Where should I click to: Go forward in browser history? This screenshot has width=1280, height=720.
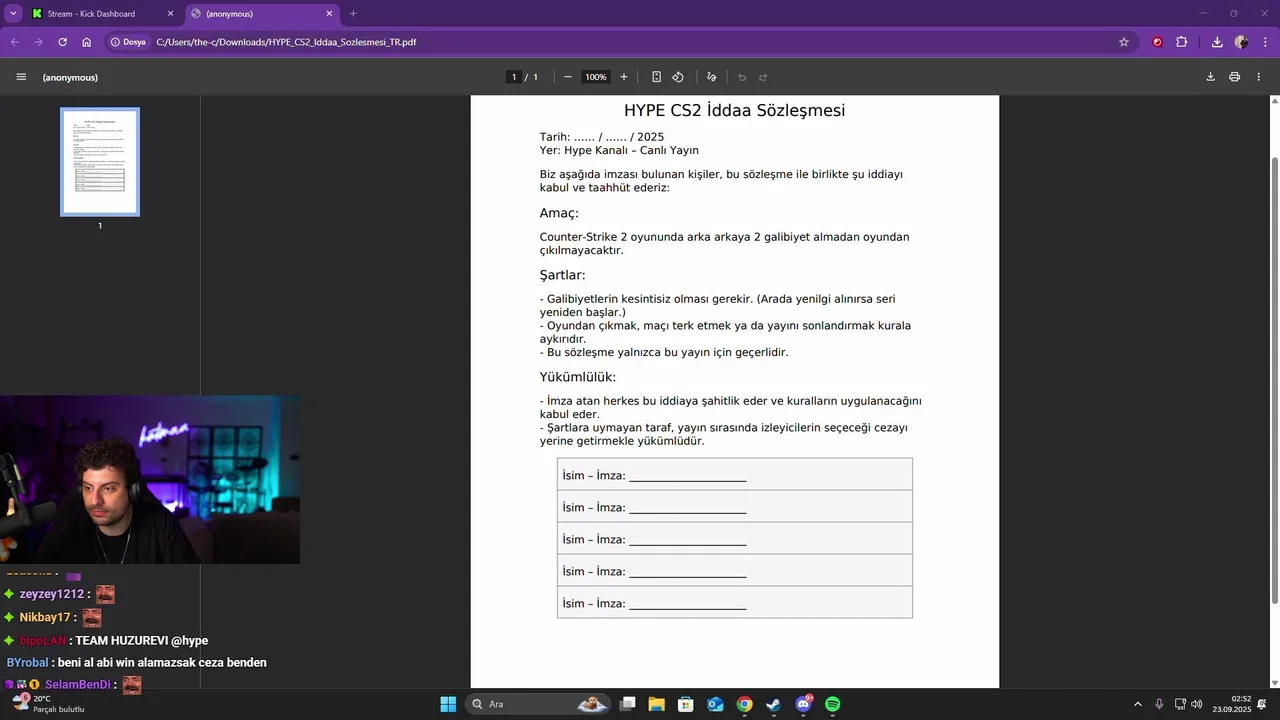point(38,42)
